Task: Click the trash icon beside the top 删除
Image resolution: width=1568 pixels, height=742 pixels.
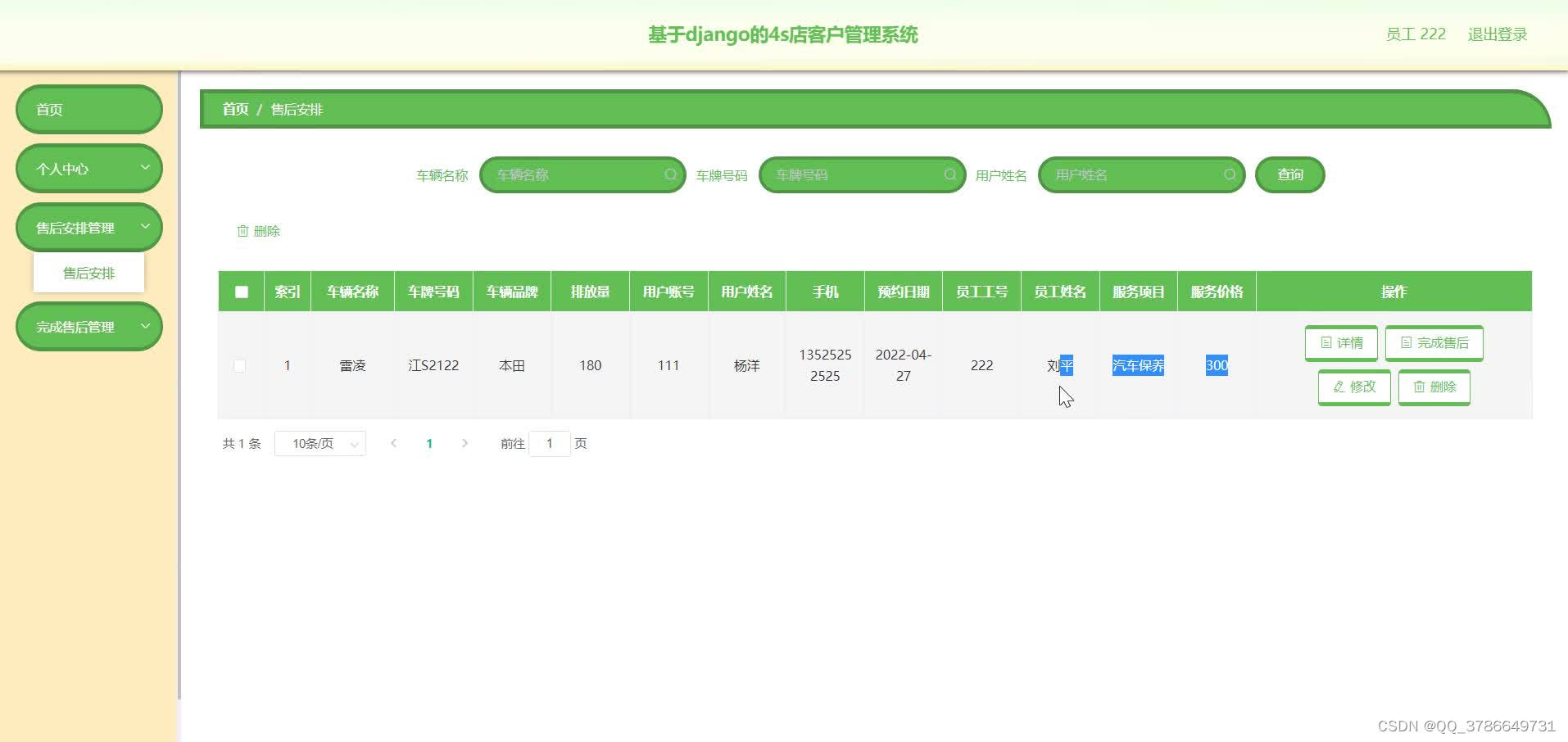Action: (x=242, y=231)
